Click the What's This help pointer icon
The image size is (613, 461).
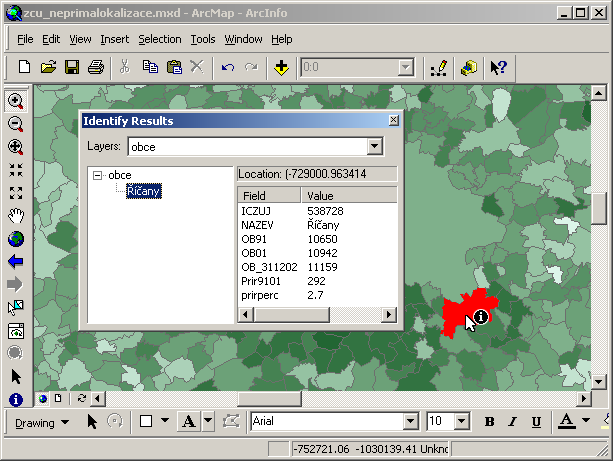tap(499, 68)
